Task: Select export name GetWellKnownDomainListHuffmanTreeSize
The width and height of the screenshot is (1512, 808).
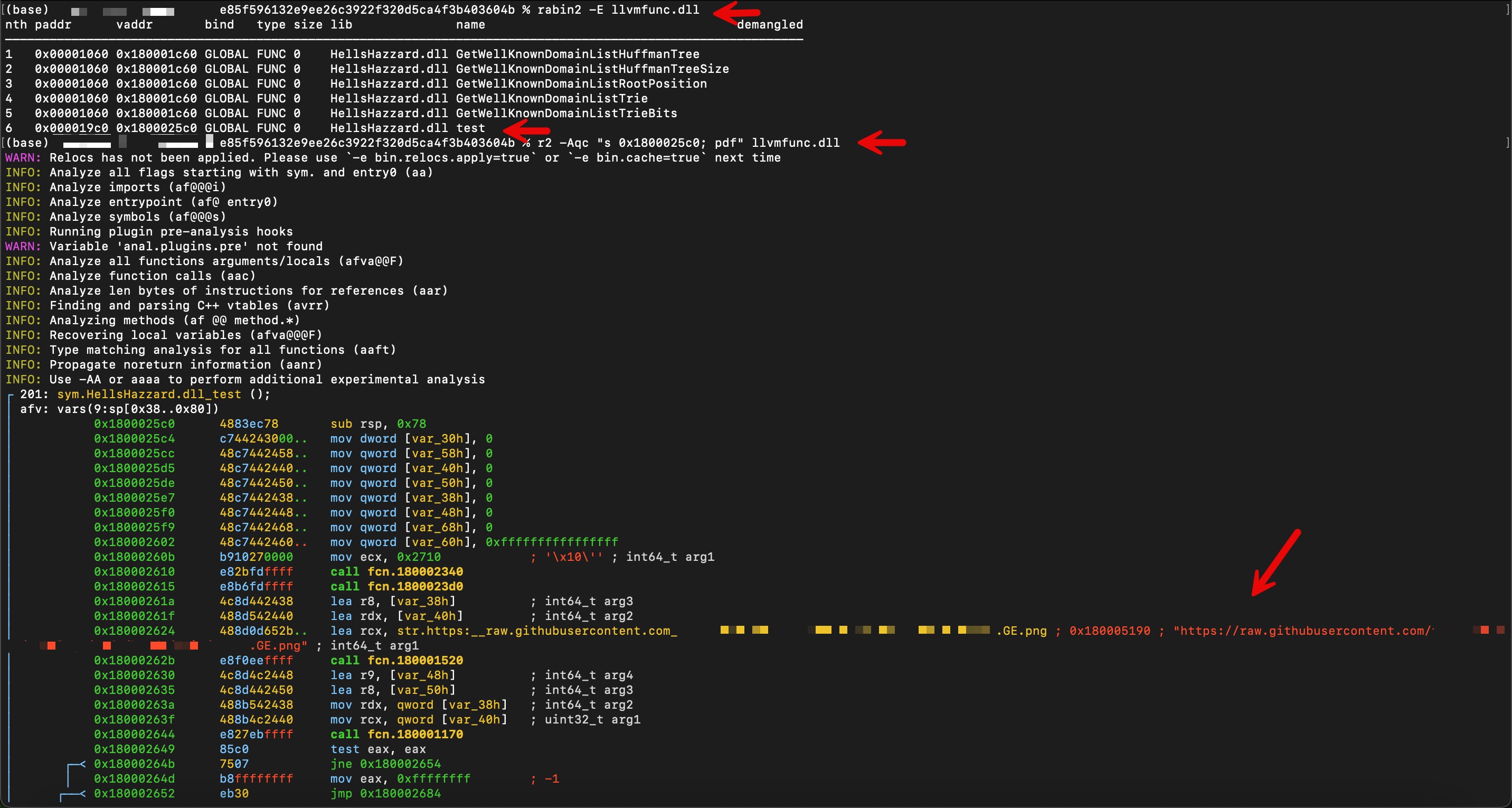Action: pyautogui.click(x=592, y=69)
